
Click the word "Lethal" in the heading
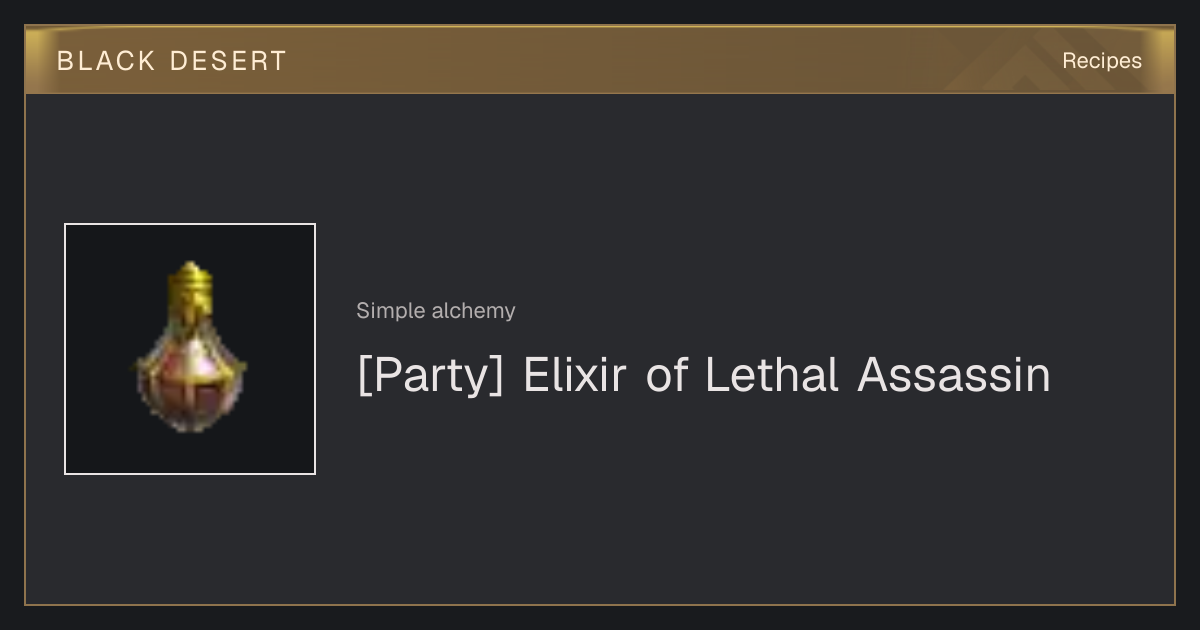772,375
